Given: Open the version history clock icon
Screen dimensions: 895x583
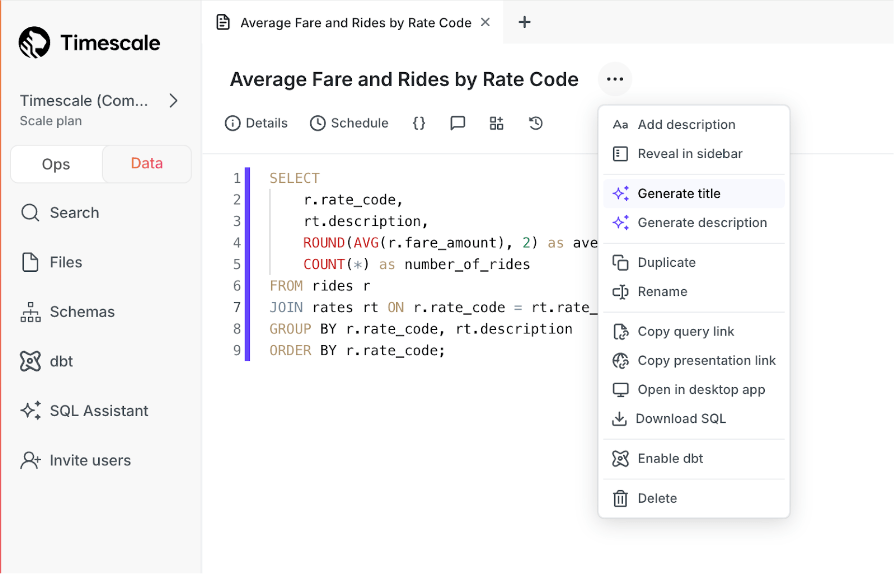Looking at the screenshot, I should point(536,123).
